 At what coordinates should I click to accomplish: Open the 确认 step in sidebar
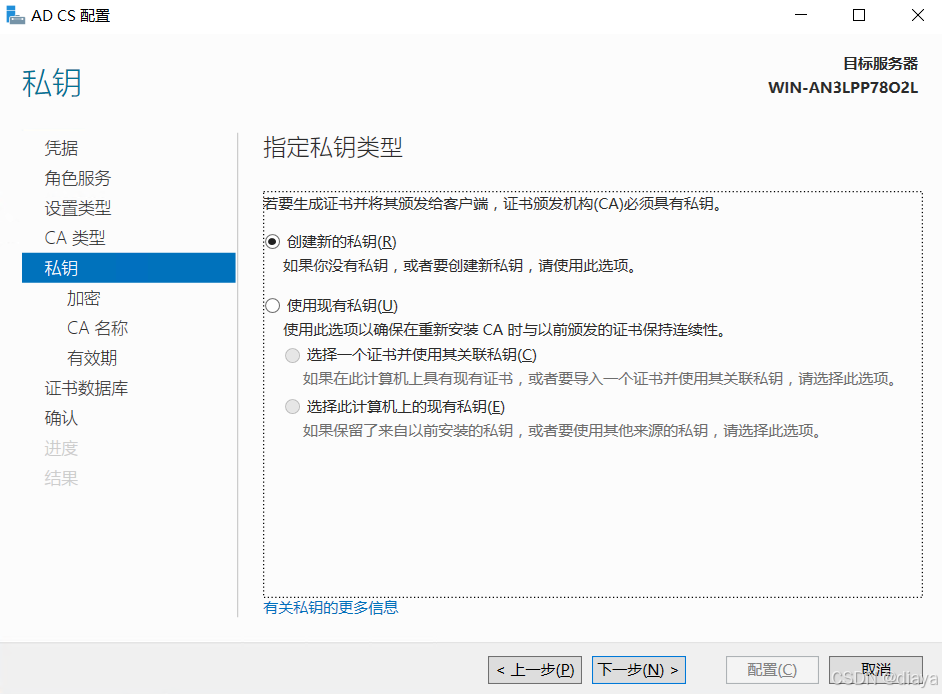click(61, 418)
